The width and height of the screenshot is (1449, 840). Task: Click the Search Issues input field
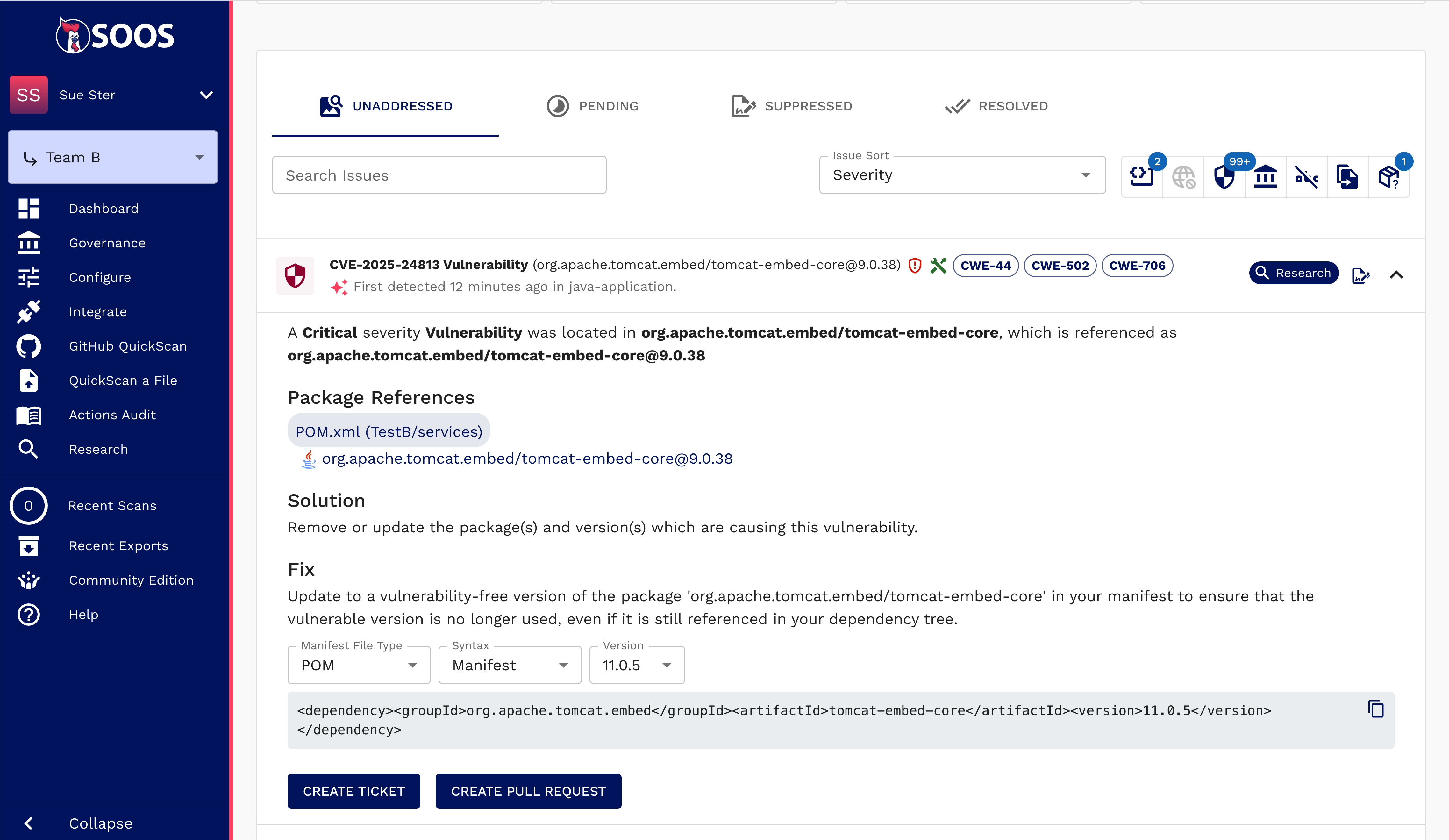(439, 175)
